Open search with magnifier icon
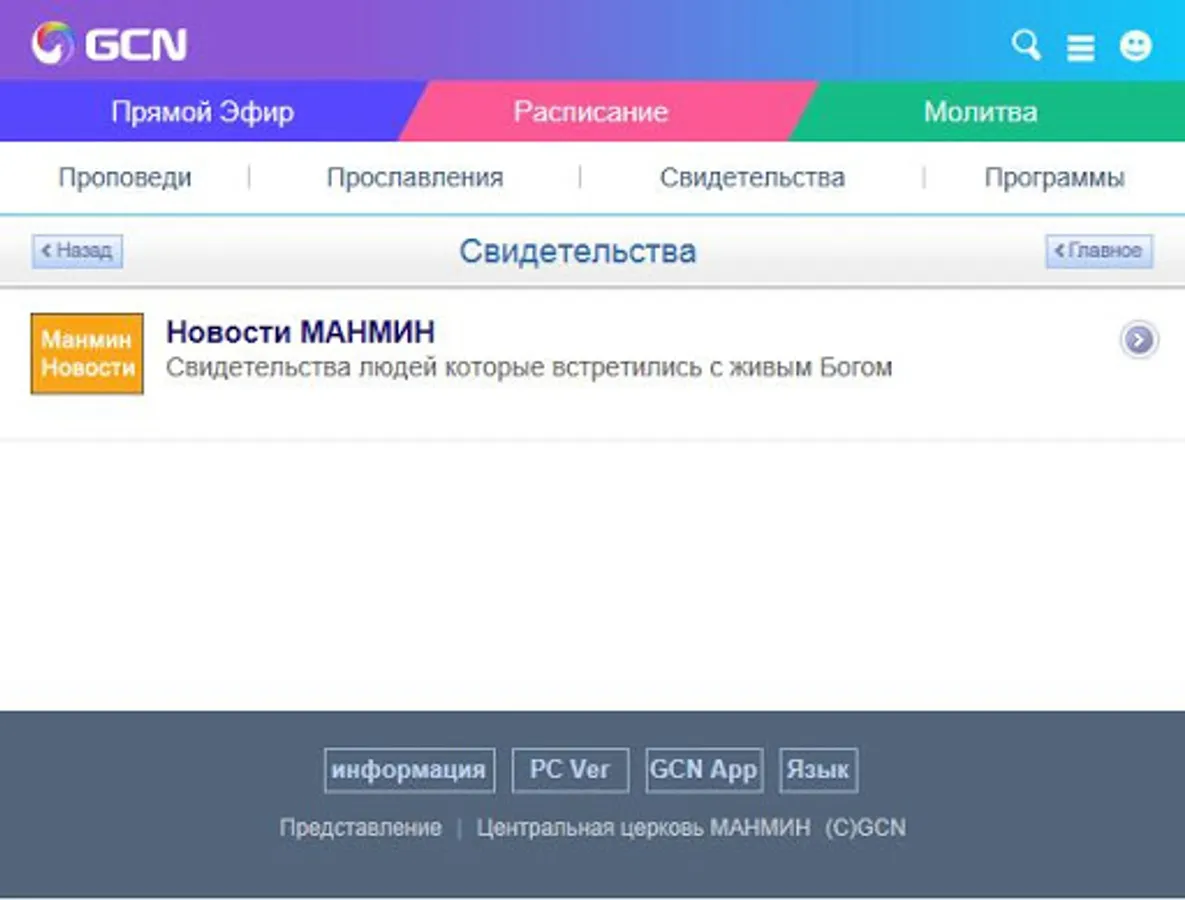 tap(1026, 45)
